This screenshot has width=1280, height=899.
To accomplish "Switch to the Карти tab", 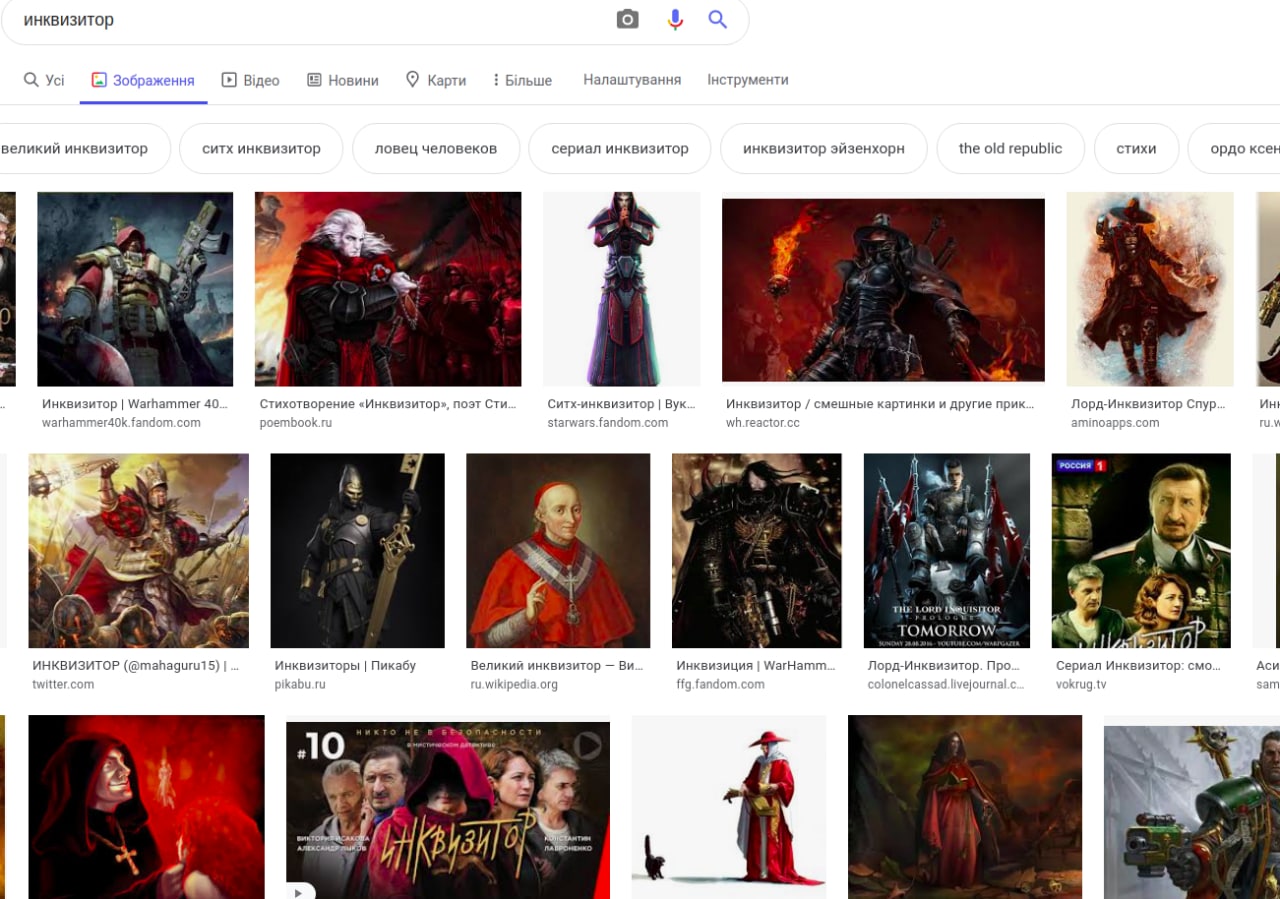I will click(x=436, y=80).
